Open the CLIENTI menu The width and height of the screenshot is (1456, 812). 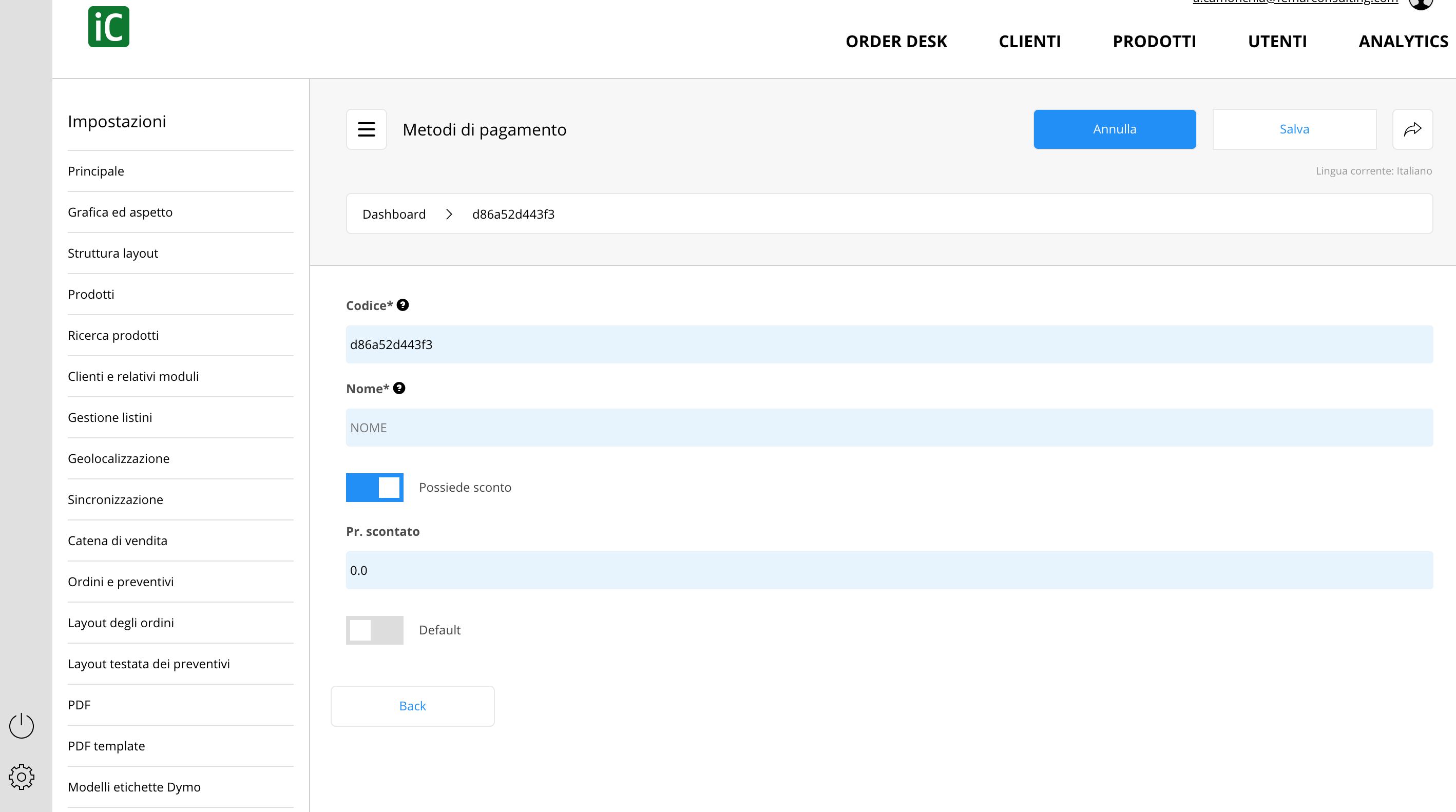pyautogui.click(x=1029, y=41)
